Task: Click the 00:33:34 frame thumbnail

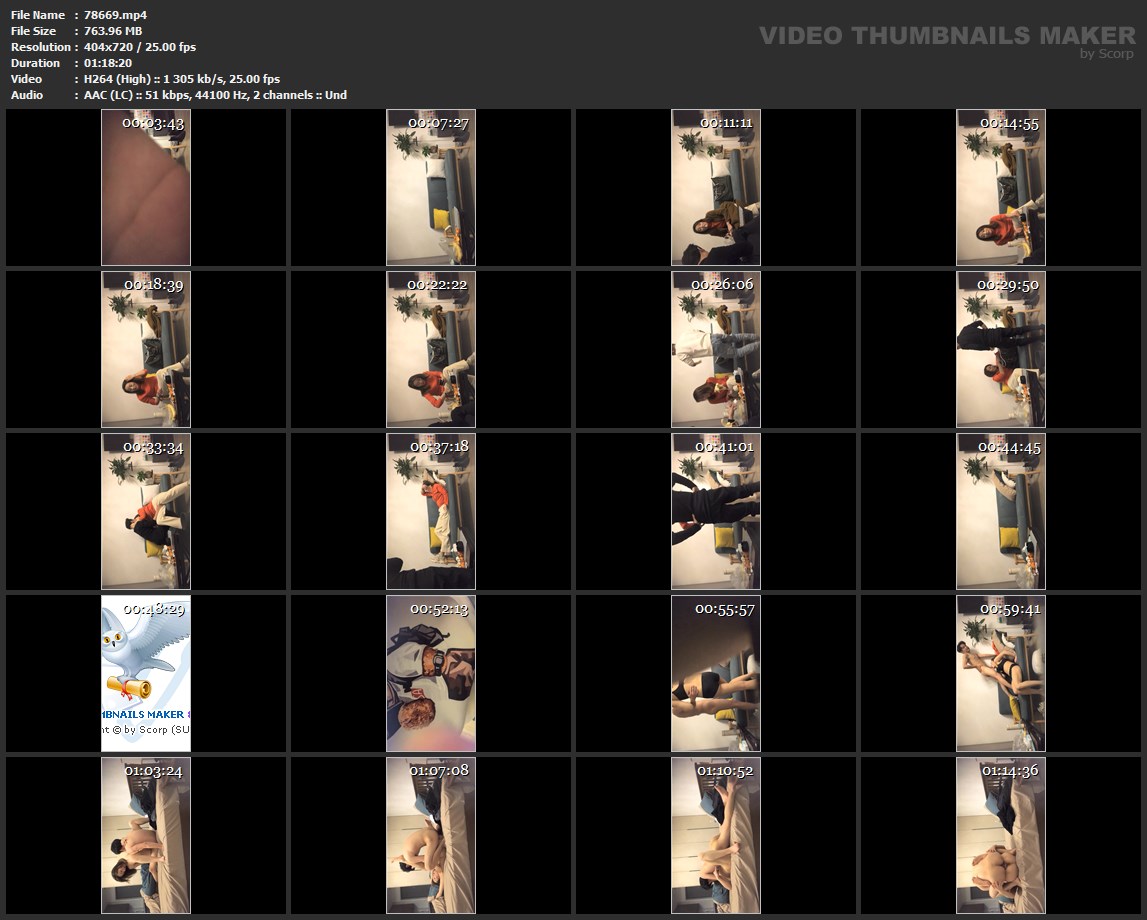Action: click(x=146, y=512)
